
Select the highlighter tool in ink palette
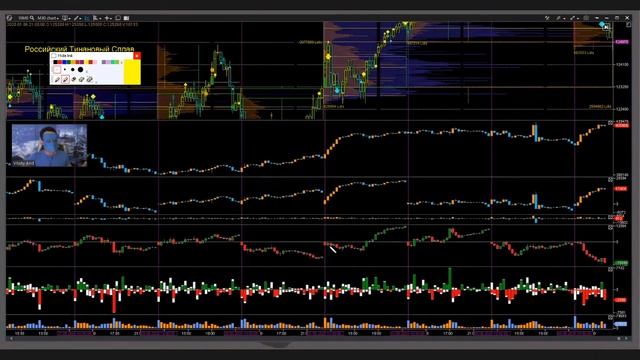(x=65, y=79)
